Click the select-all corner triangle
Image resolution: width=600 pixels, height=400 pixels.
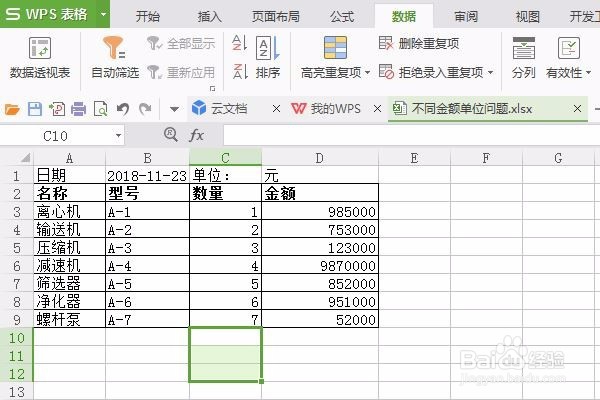point(25,158)
